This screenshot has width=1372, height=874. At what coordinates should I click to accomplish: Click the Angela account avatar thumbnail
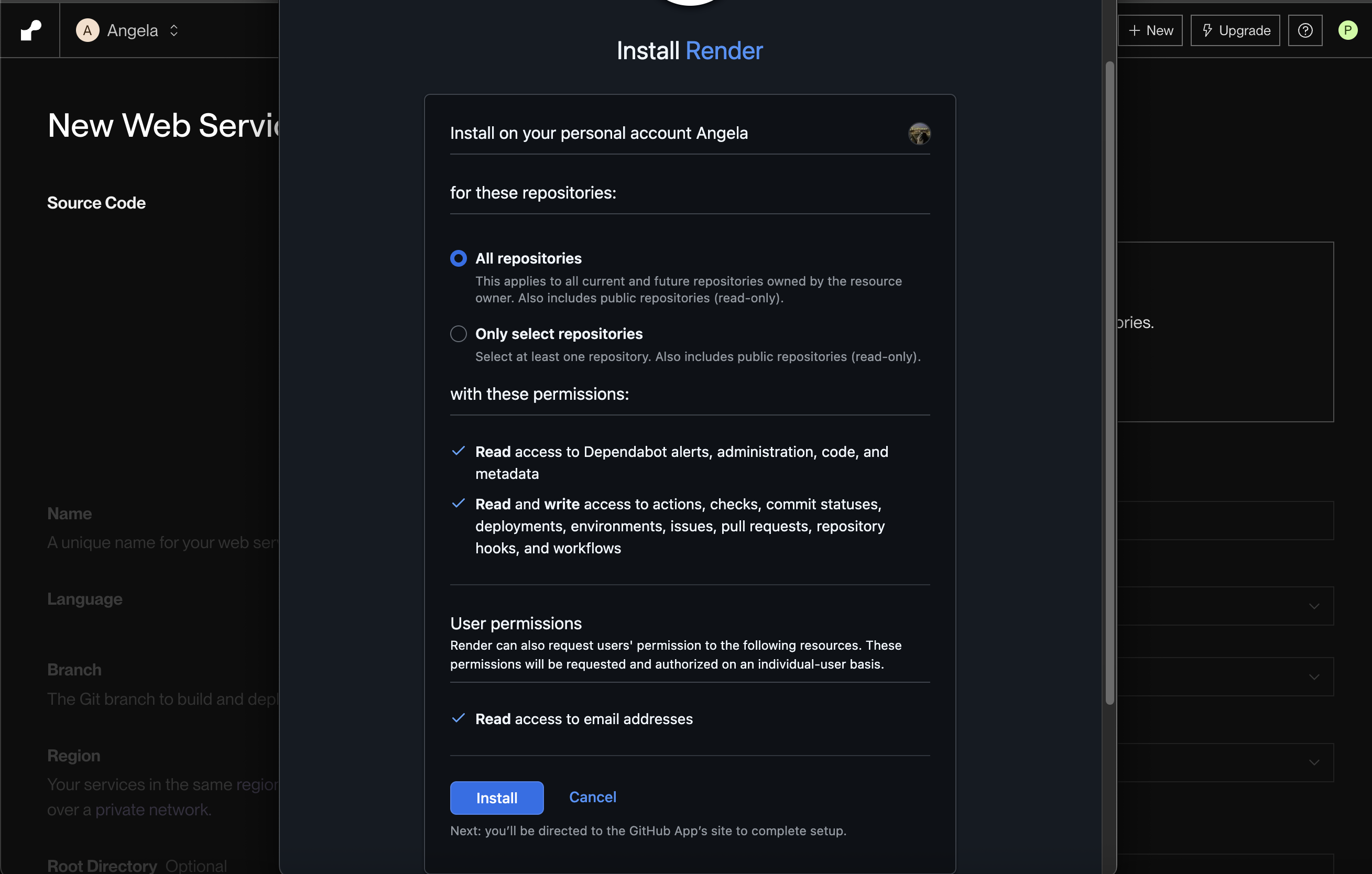[919, 133]
